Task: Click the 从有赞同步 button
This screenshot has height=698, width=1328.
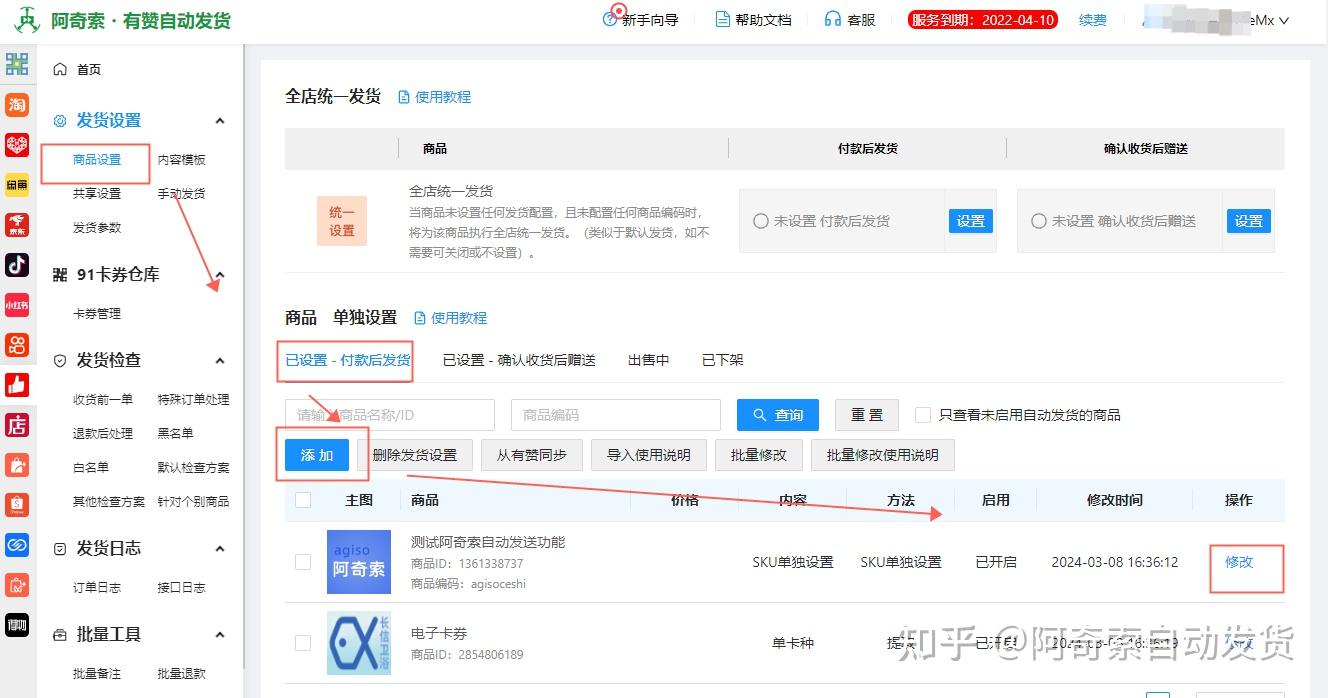Action: click(x=531, y=455)
